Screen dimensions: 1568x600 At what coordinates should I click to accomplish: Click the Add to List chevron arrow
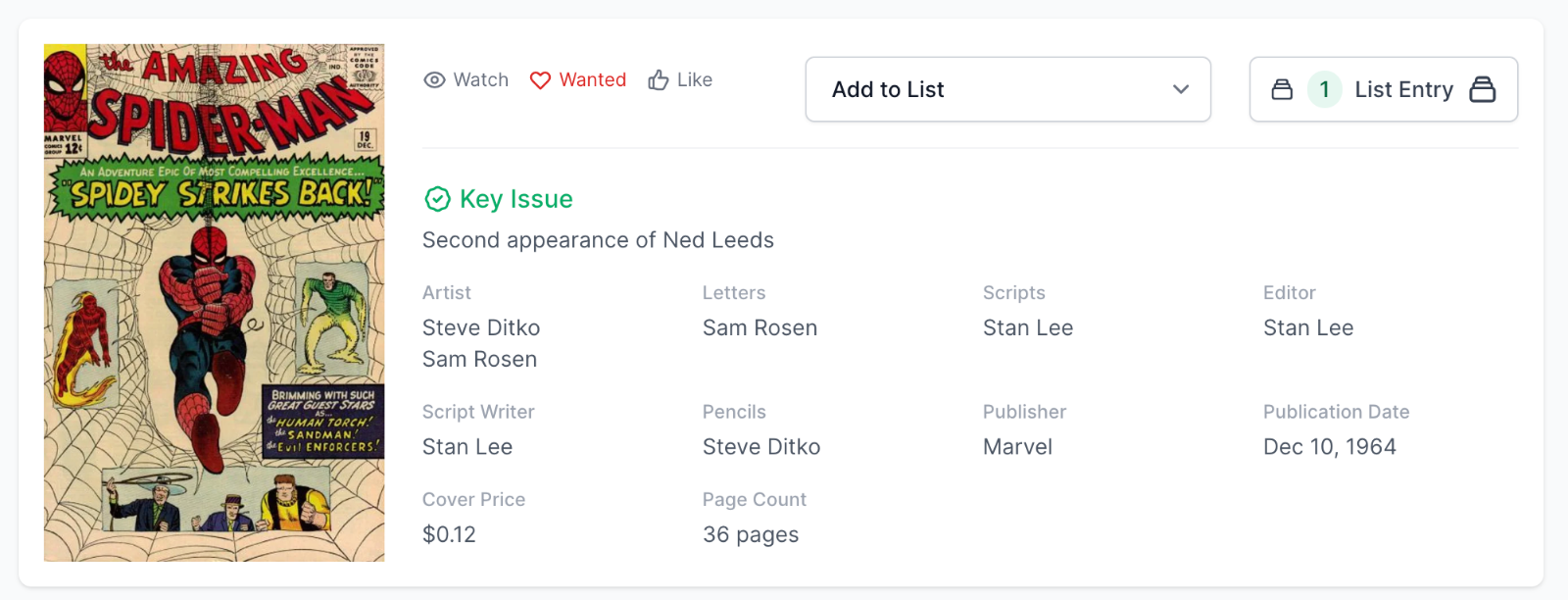1181,89
